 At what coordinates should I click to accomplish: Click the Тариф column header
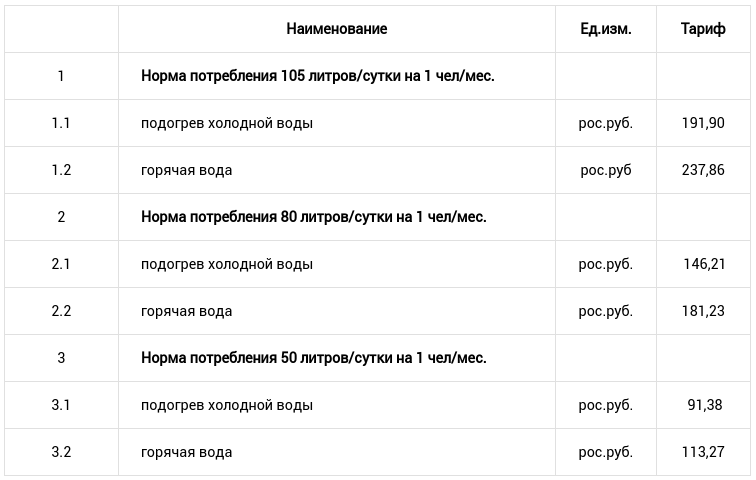click(x=703, y=29)
